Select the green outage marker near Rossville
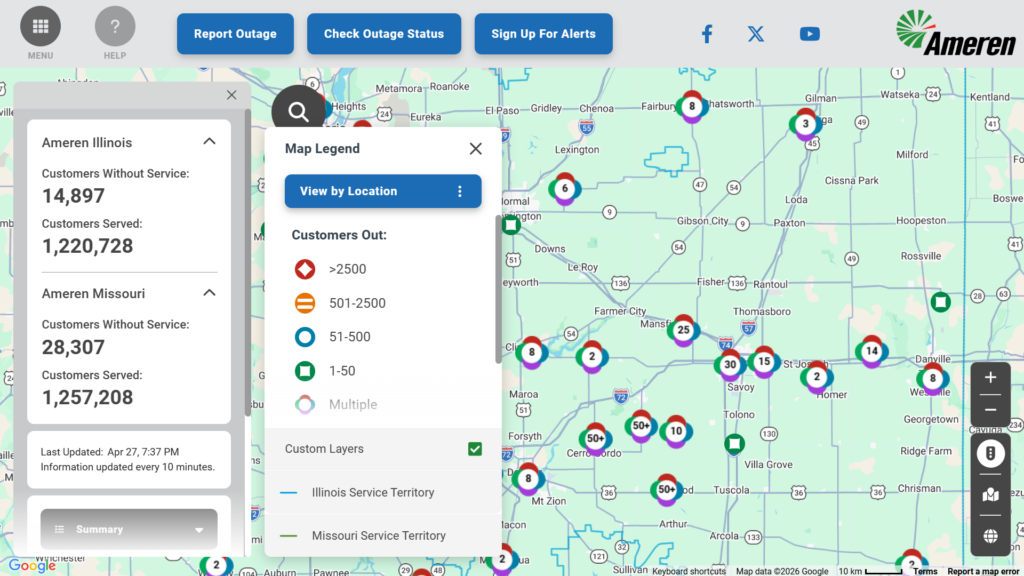The image size is (1024, 576). 940,302
